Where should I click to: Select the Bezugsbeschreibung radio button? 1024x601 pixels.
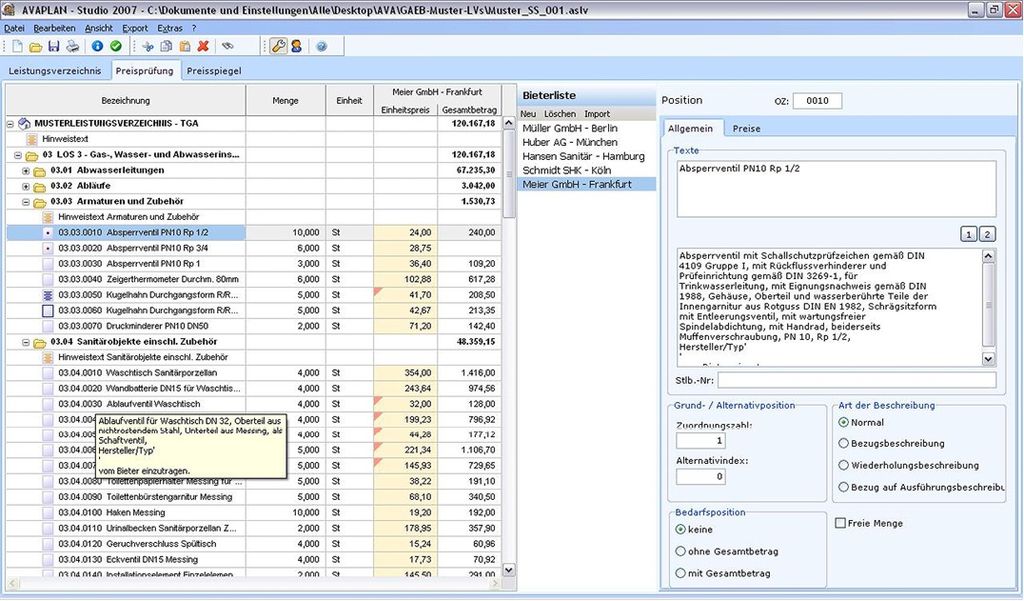(x=844, y=444)
